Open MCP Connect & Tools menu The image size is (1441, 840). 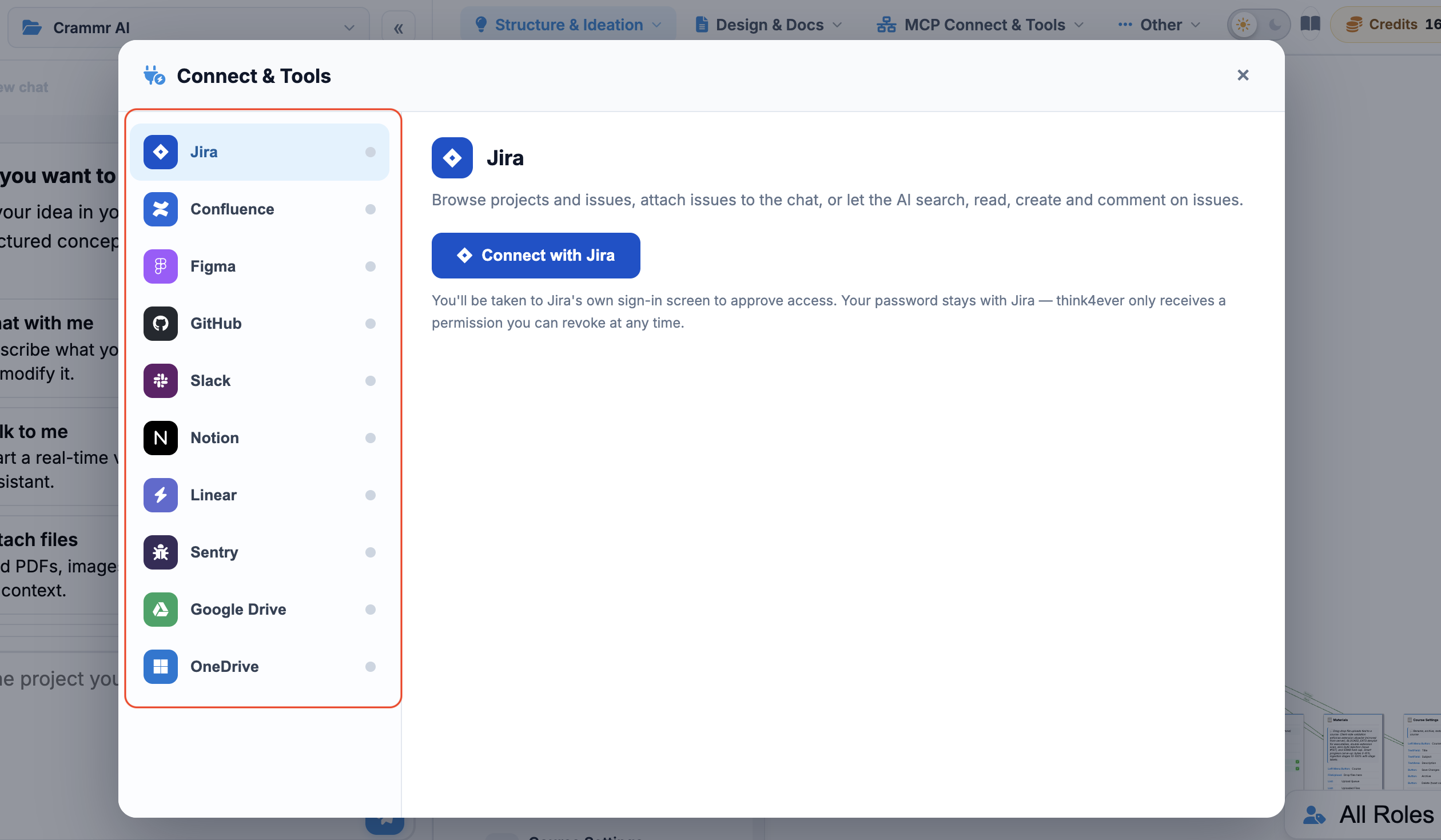pos(980,25)
